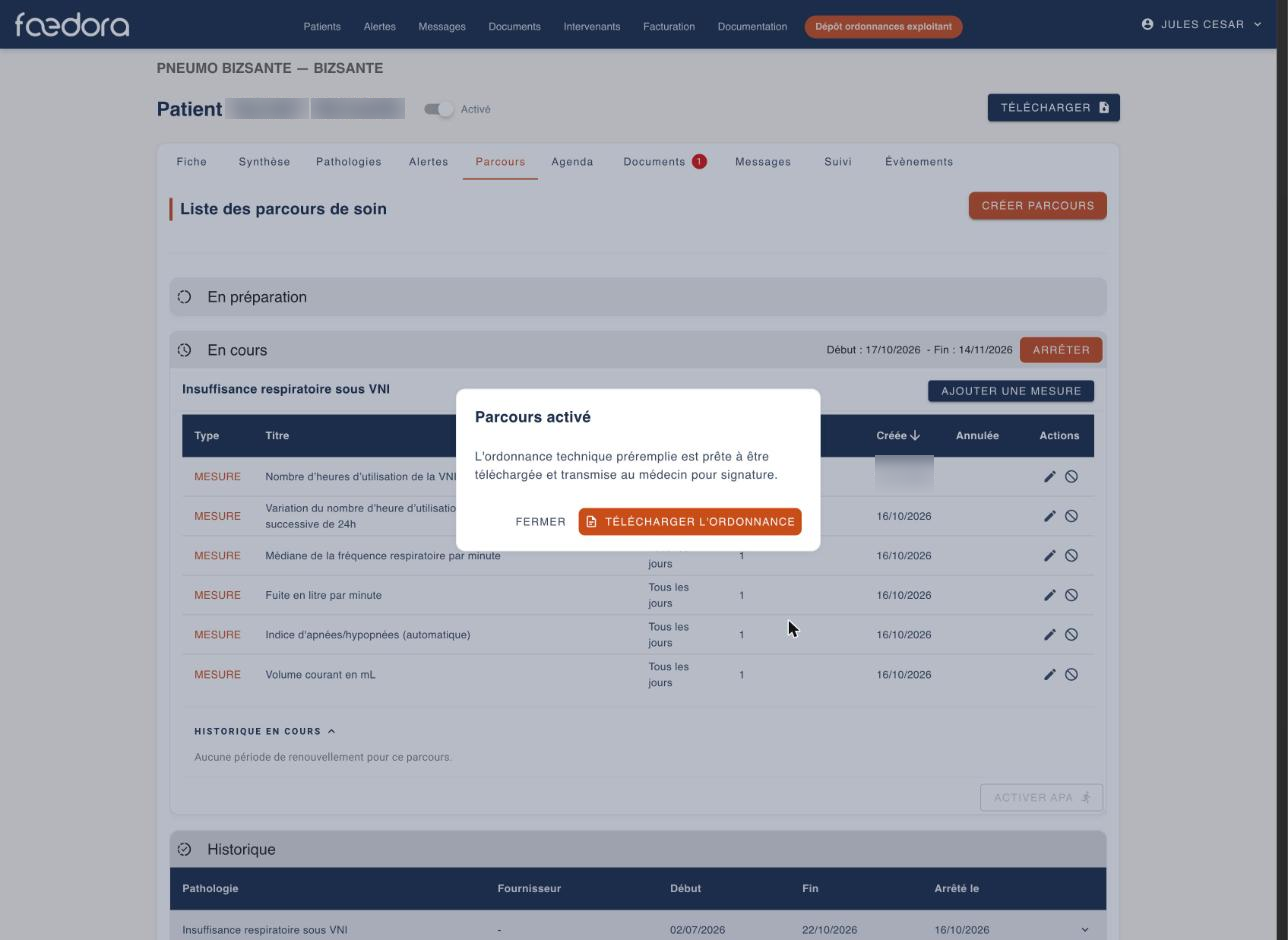Cancel the 'Variation du nombre d'heure' measure

pos(1071,516)
